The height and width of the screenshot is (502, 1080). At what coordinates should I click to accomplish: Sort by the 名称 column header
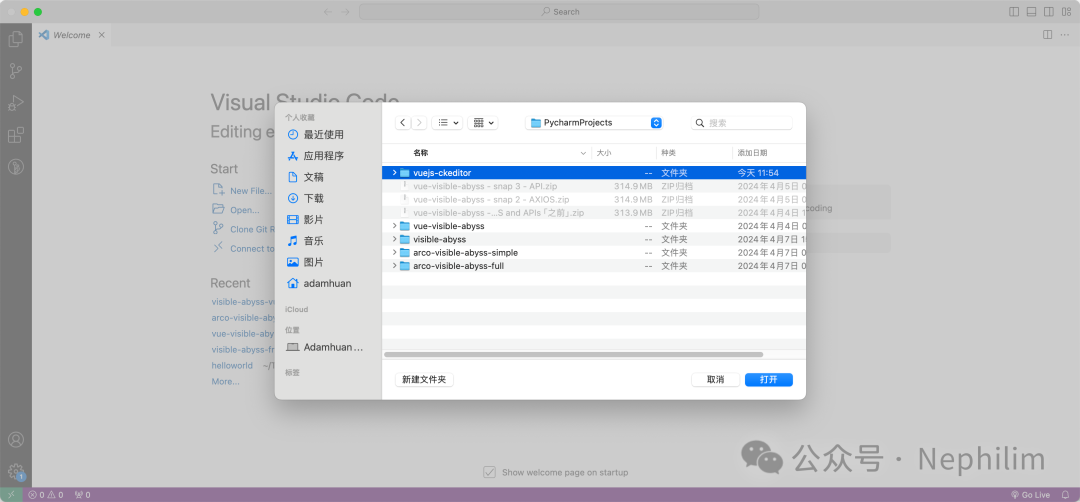486,153
